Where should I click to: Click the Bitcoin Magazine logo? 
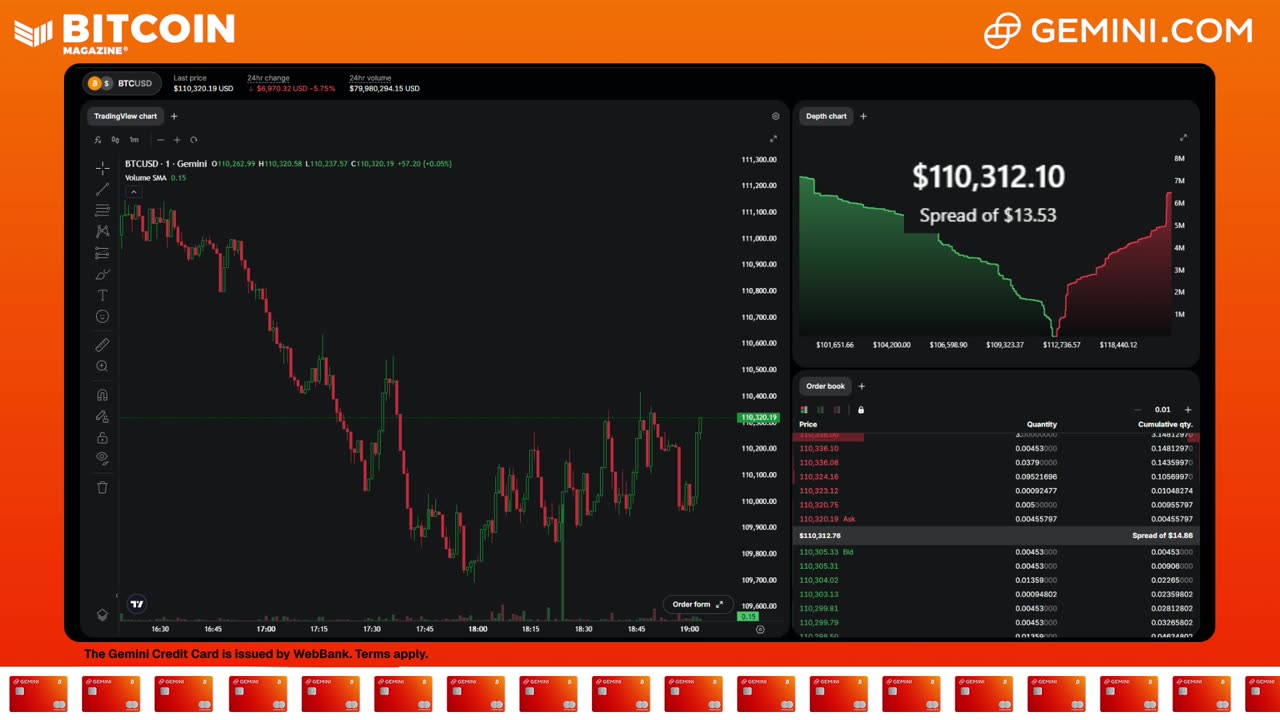[x=125, y=32]
